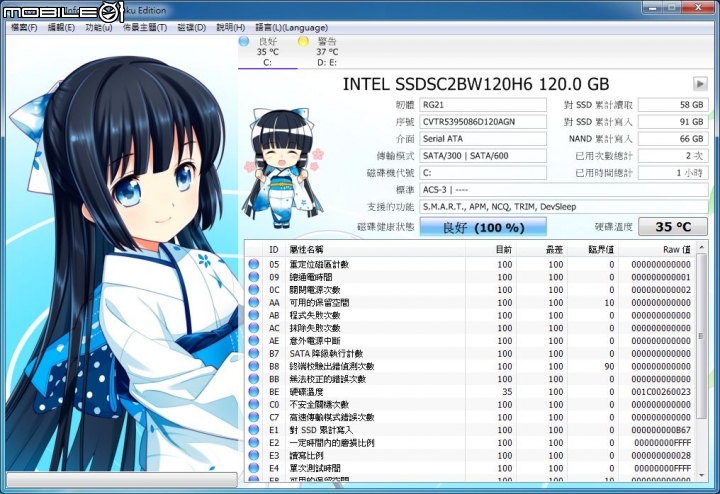Click status icon for attribute BB row
Viewport: 720px width, 494px height.
[253, 379]
